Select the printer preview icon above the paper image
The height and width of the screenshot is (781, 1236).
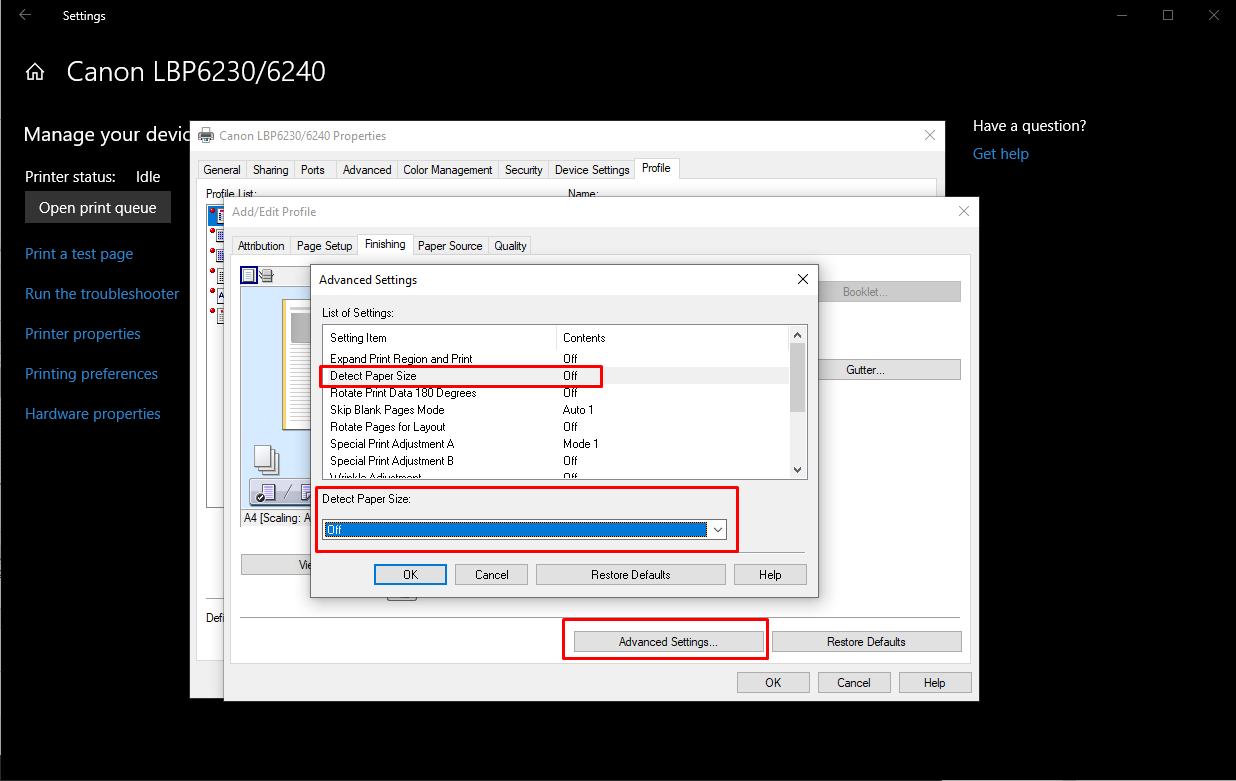266,276
